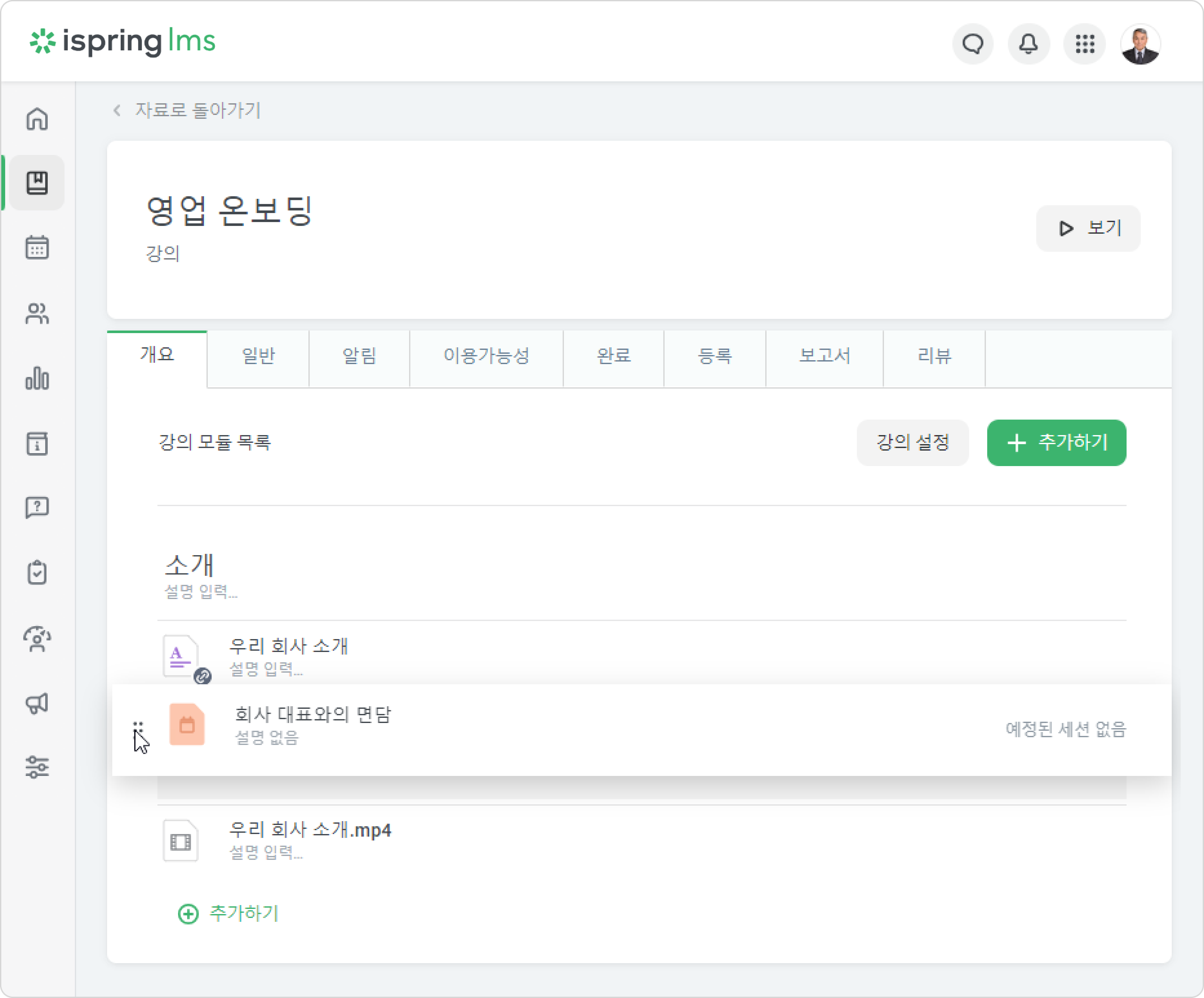
Task: Switch to the 보고서 tab
Action: (x=825, y=356)
